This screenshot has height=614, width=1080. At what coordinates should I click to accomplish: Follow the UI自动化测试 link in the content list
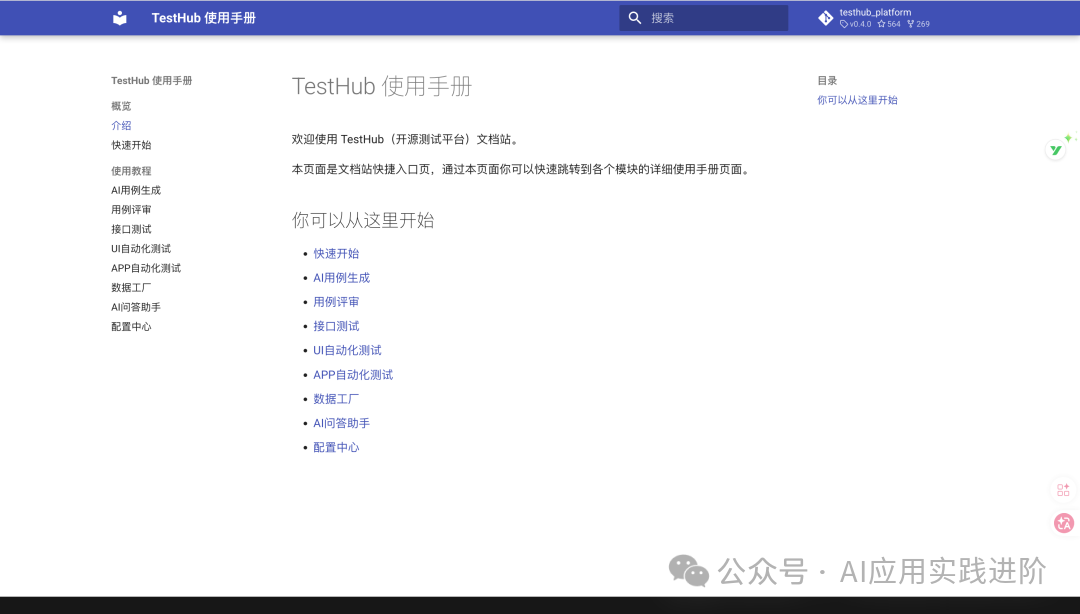[x=347, y=350]
